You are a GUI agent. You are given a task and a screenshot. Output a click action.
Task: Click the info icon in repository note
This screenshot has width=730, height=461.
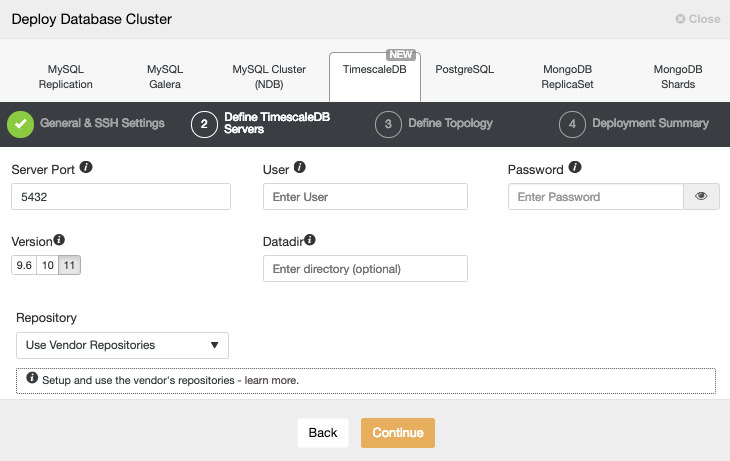[32, 378]
